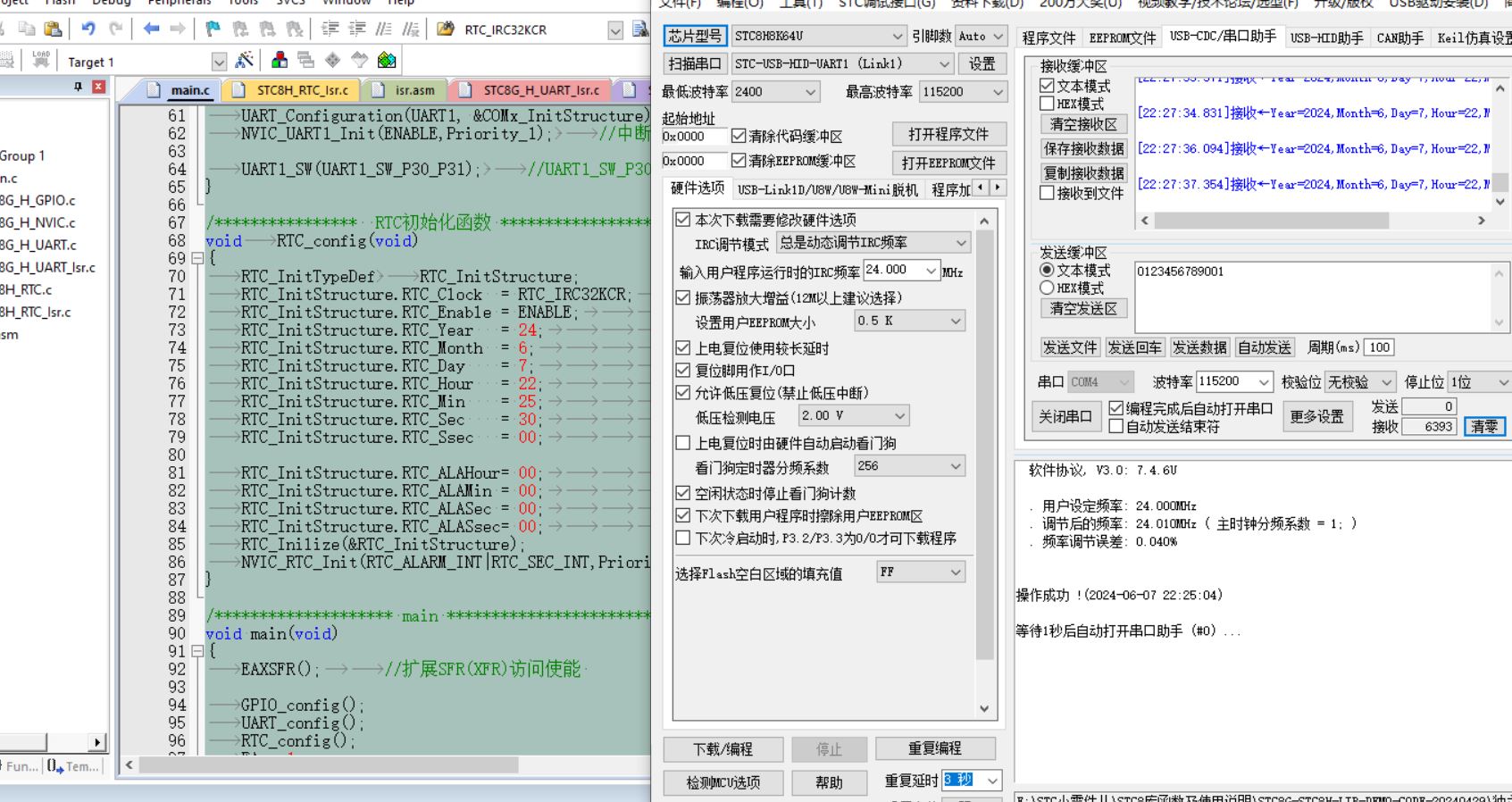Click 下载/编程 button

click(723, 748)
